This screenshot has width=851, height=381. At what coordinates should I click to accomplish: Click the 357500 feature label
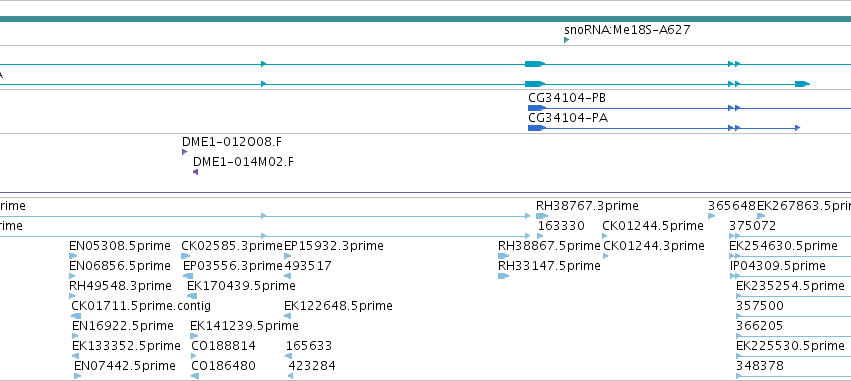coord(760,306)
